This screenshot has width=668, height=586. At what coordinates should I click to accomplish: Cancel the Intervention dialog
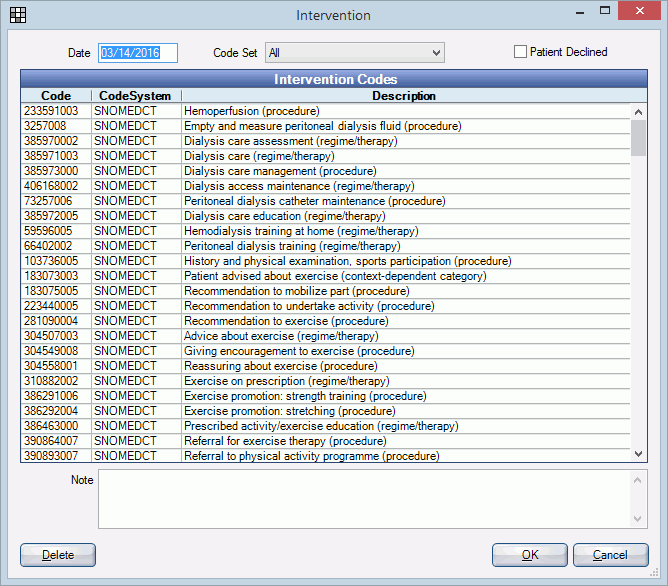tap(610, 555)
